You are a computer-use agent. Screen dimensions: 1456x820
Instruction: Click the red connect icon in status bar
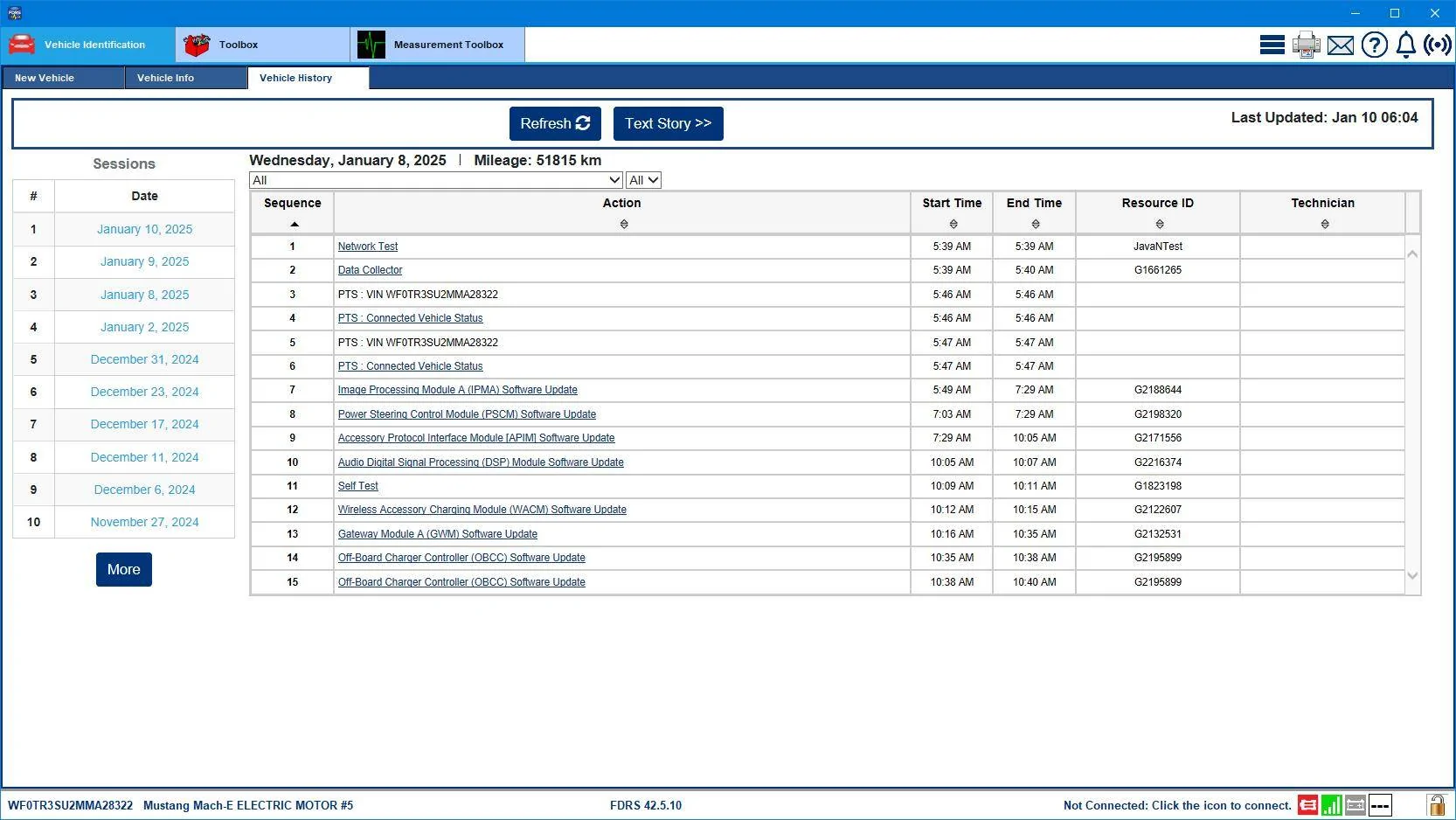[x=1308, y=805]
